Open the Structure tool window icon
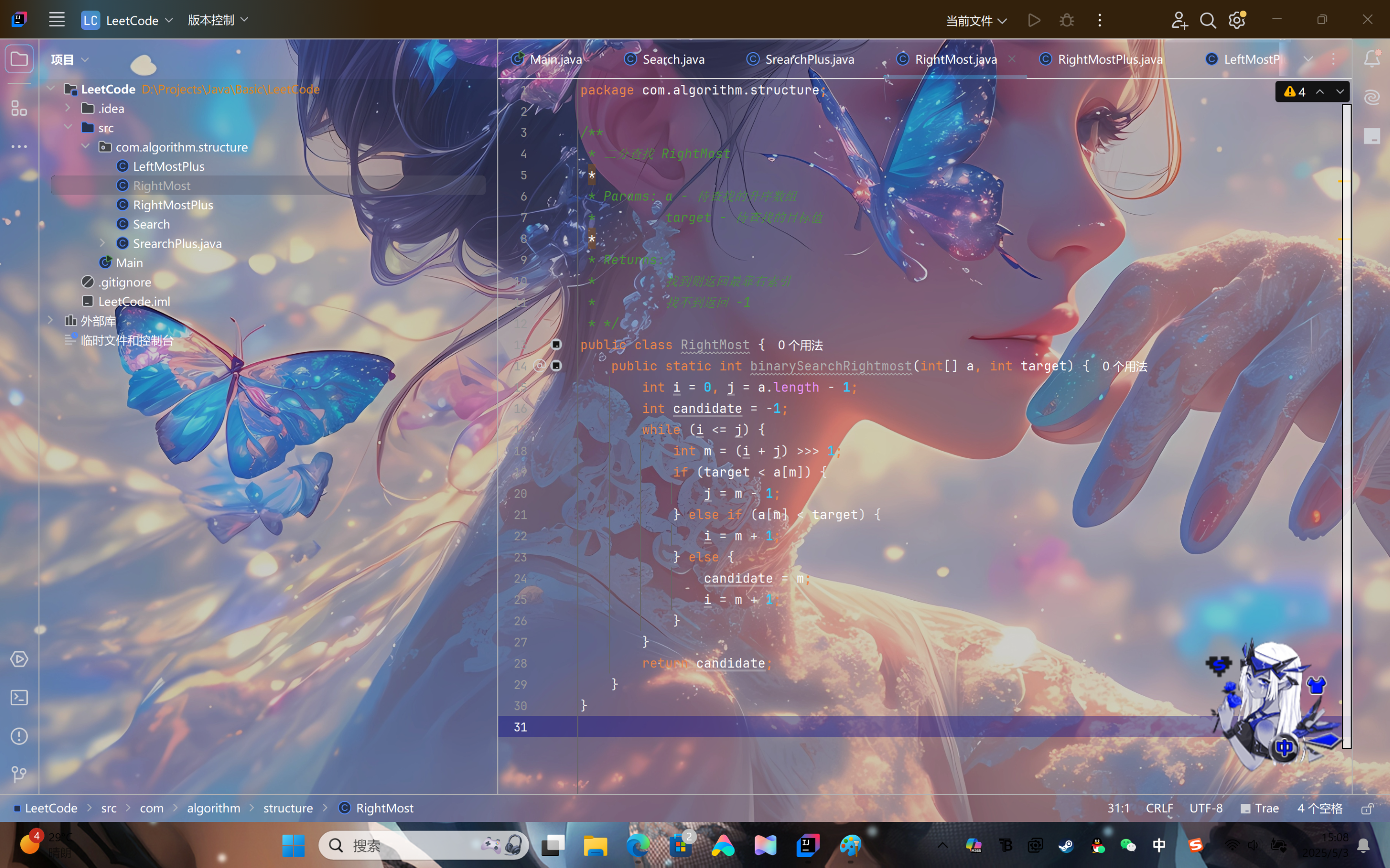 coord(19,108)
